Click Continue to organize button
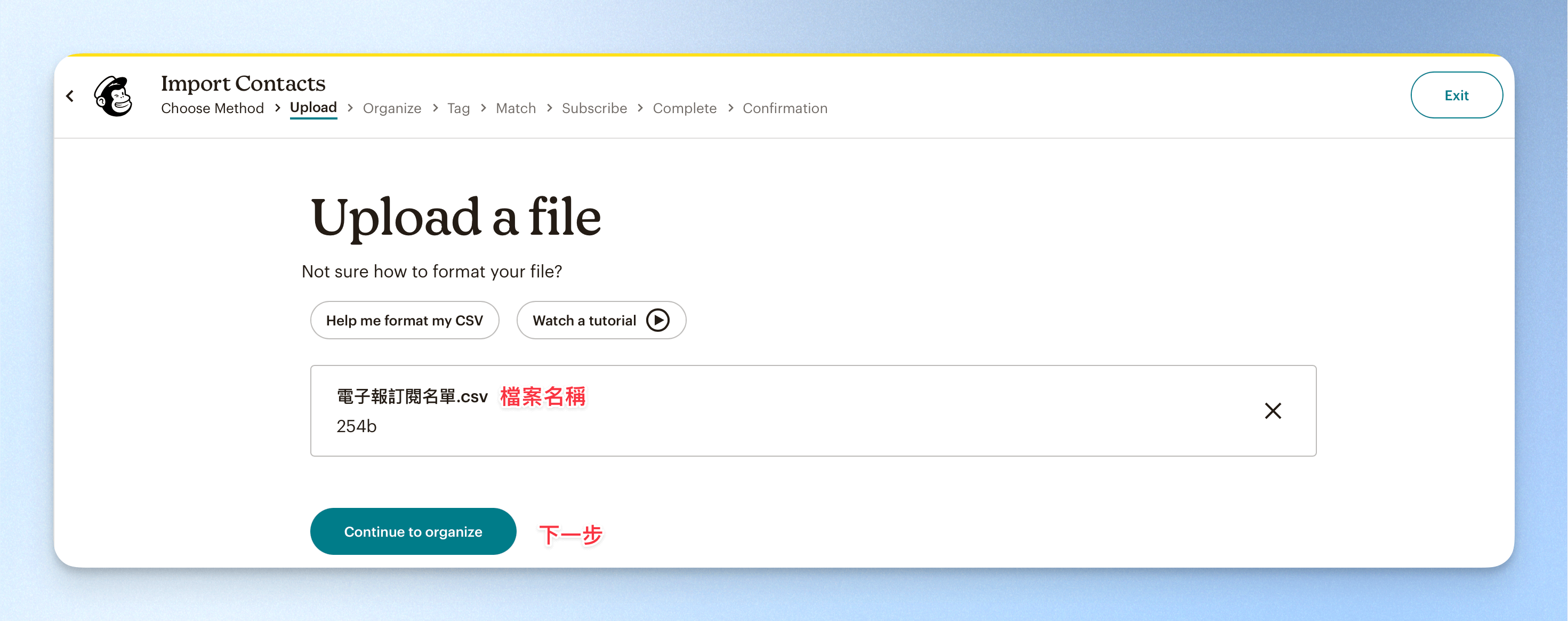The image size is (1568, 621). pos(413,531)
